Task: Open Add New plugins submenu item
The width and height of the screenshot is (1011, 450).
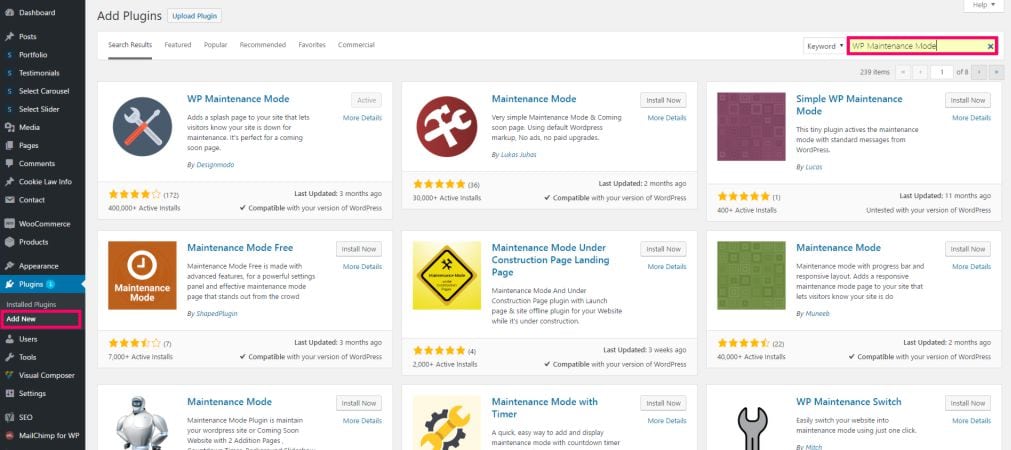Action: point(21,319)
